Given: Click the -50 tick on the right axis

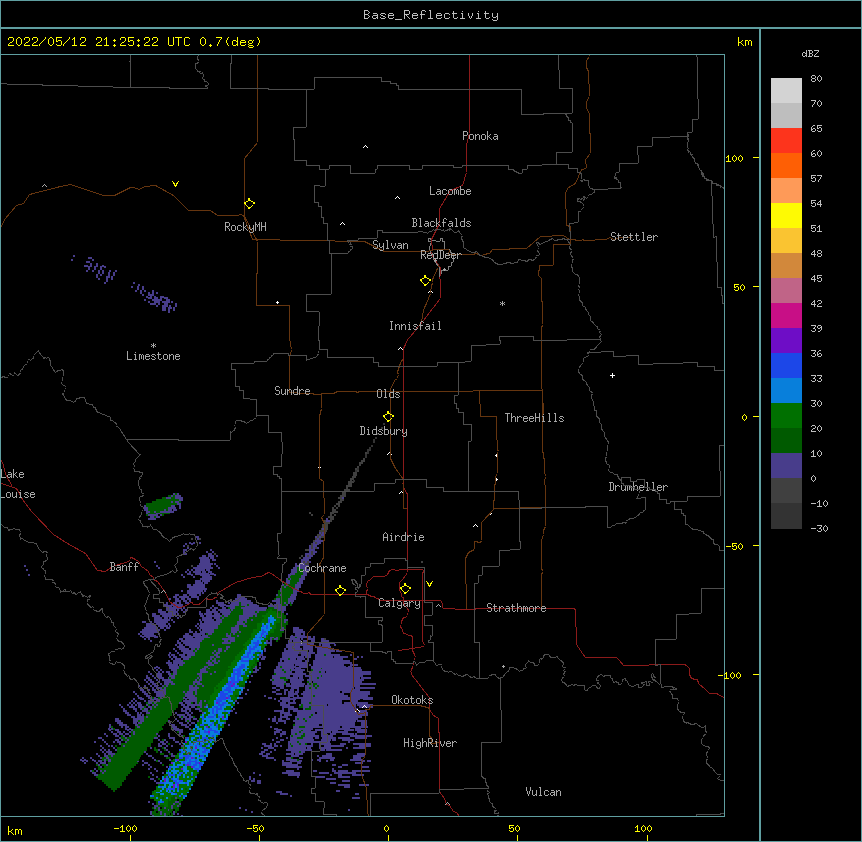Looking at the screenshot, I should pyautogui.click(x=734, y=546).
